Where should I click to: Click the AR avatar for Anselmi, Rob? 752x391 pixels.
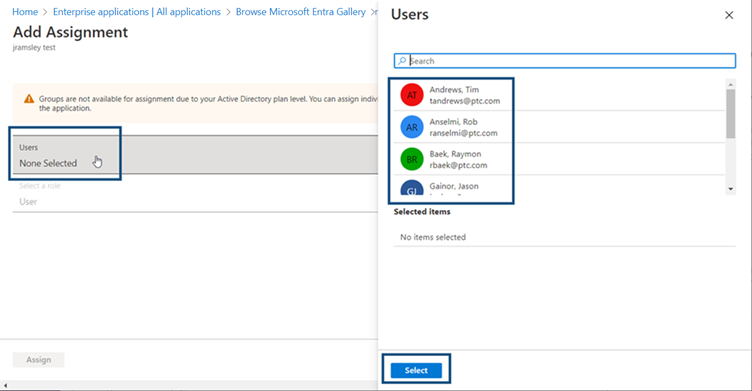411,127
